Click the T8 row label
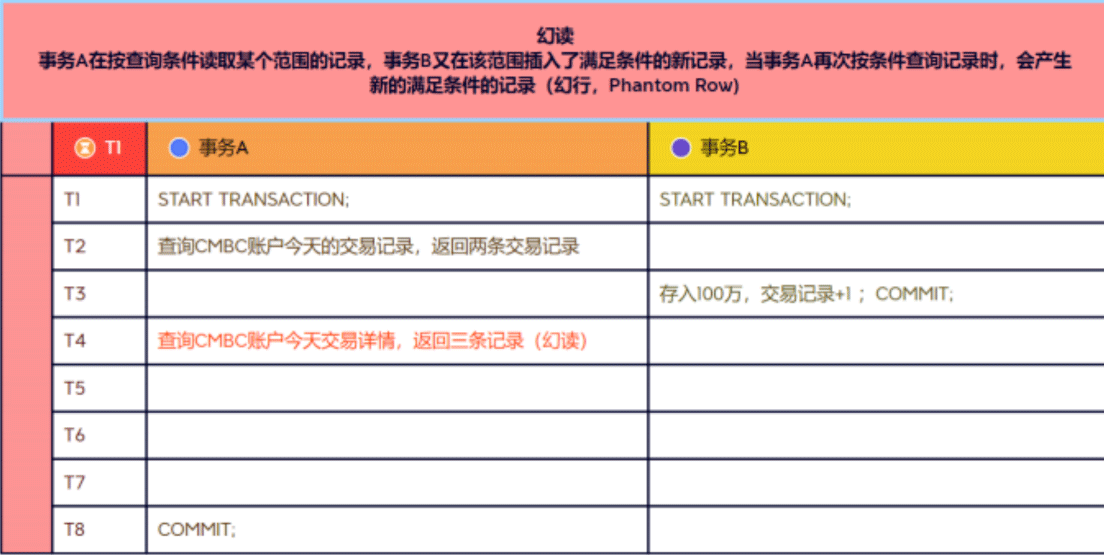 tap(74, 529)
